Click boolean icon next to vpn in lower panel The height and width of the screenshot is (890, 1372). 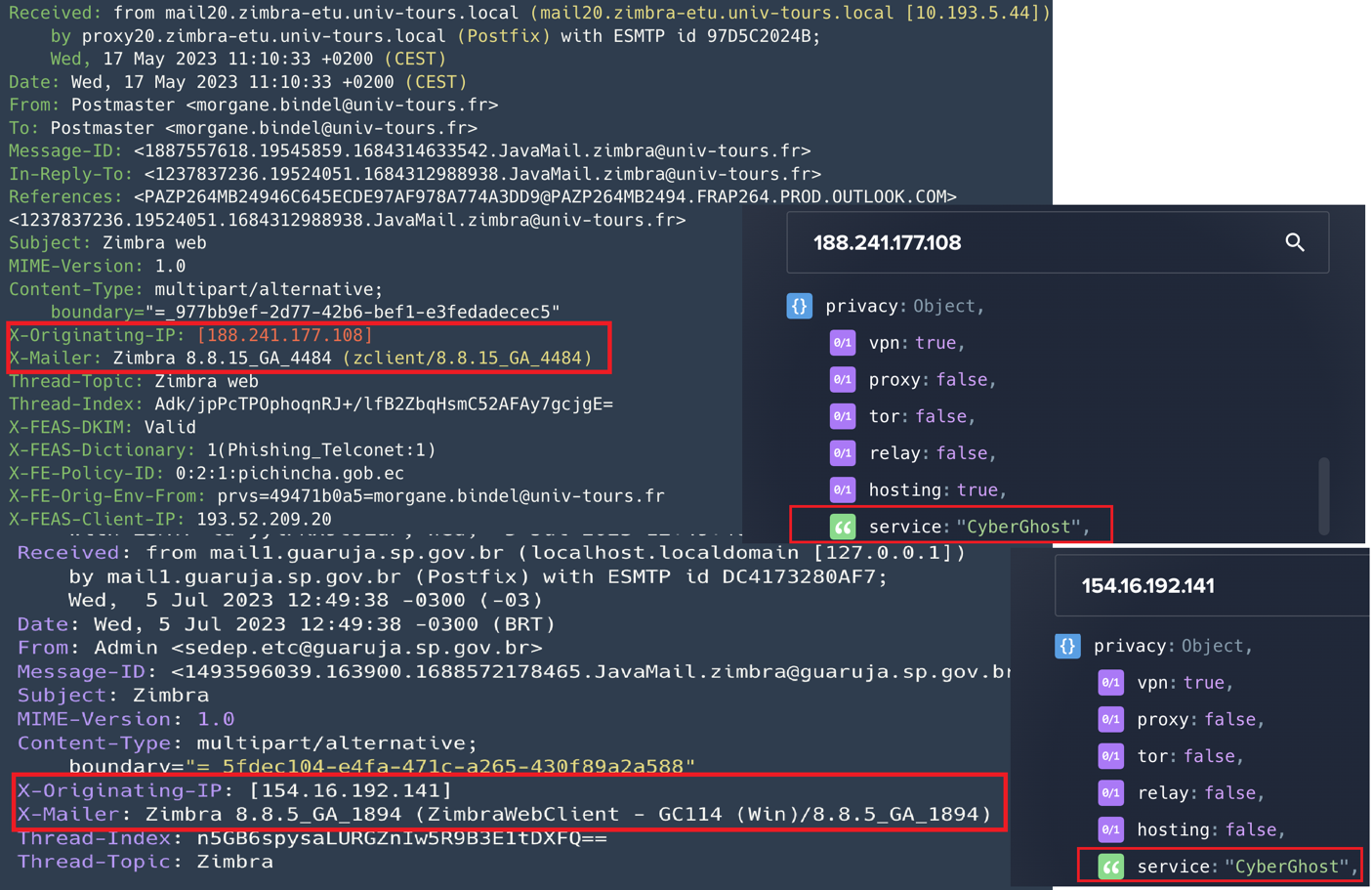(x=1110, y=683)
